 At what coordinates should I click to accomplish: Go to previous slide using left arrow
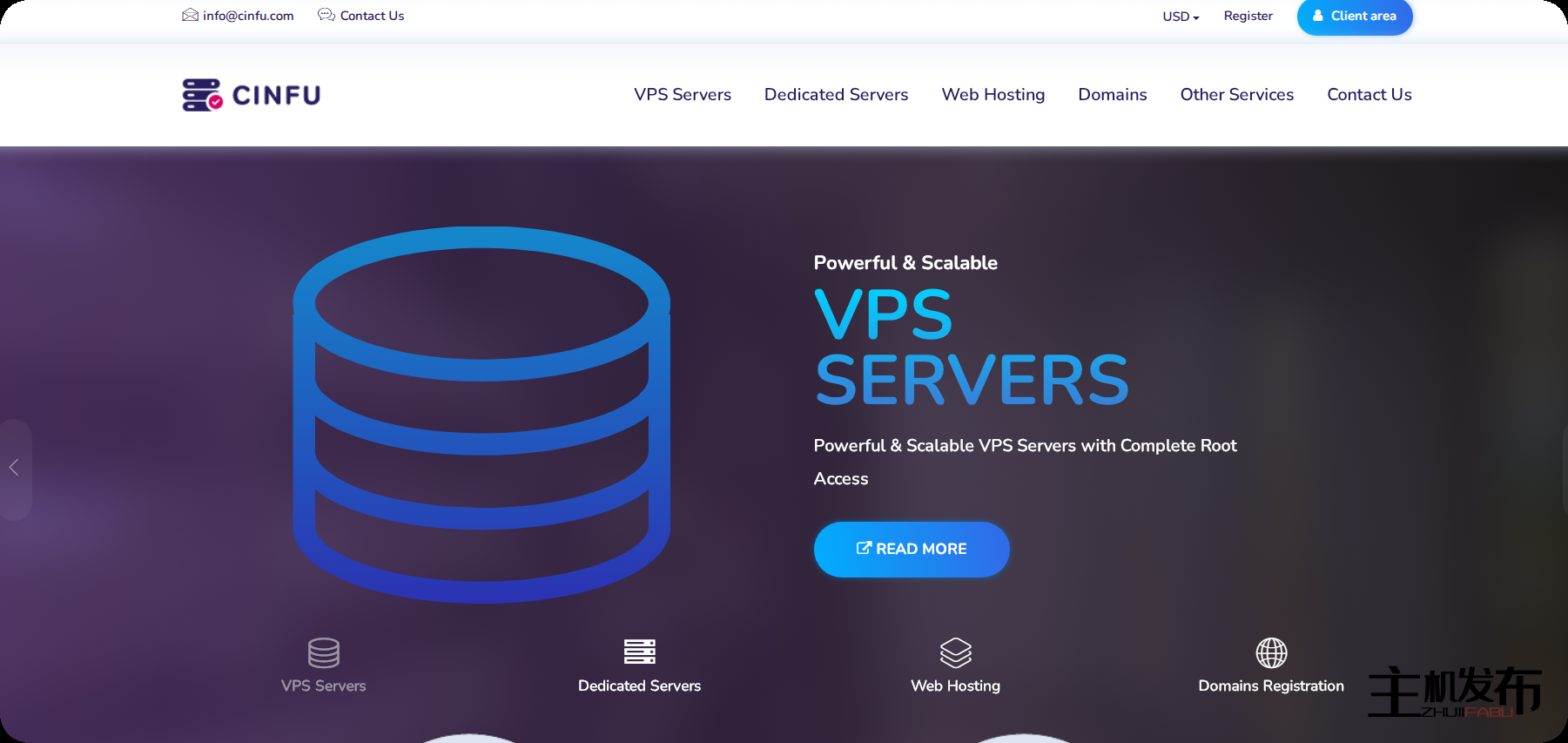[14, 468]
